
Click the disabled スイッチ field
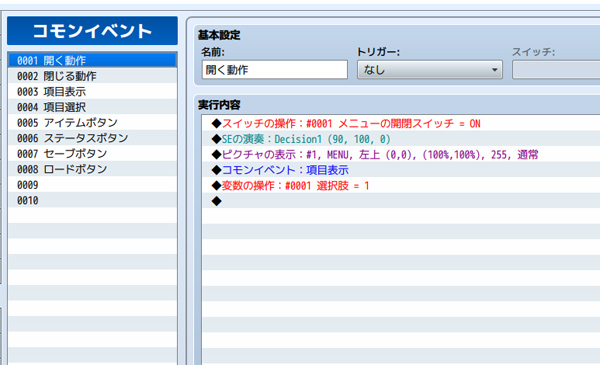[x=556, y=70]
